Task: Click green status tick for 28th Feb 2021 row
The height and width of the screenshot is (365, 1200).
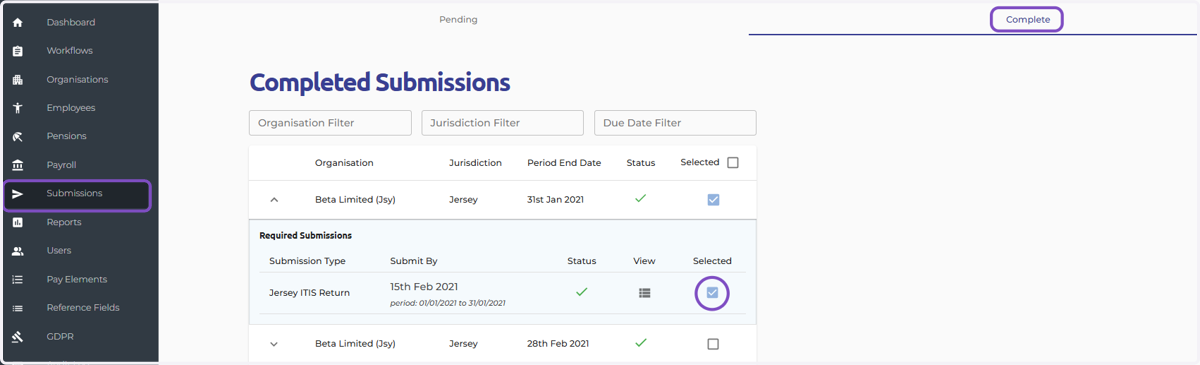Action: [640, 343]
